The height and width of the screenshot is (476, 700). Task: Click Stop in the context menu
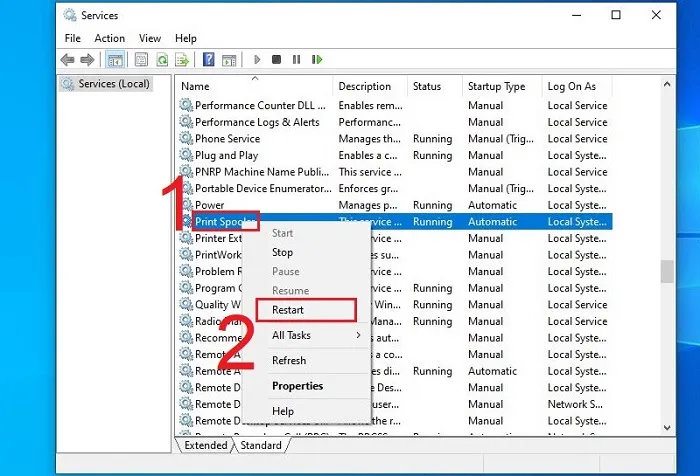click(x=282, y=253)
